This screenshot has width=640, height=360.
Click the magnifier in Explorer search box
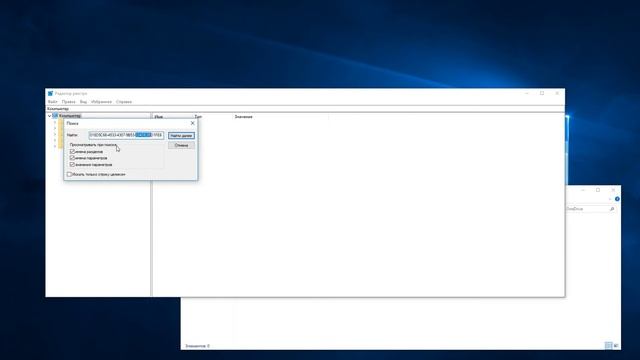click(x=612, y=209)
